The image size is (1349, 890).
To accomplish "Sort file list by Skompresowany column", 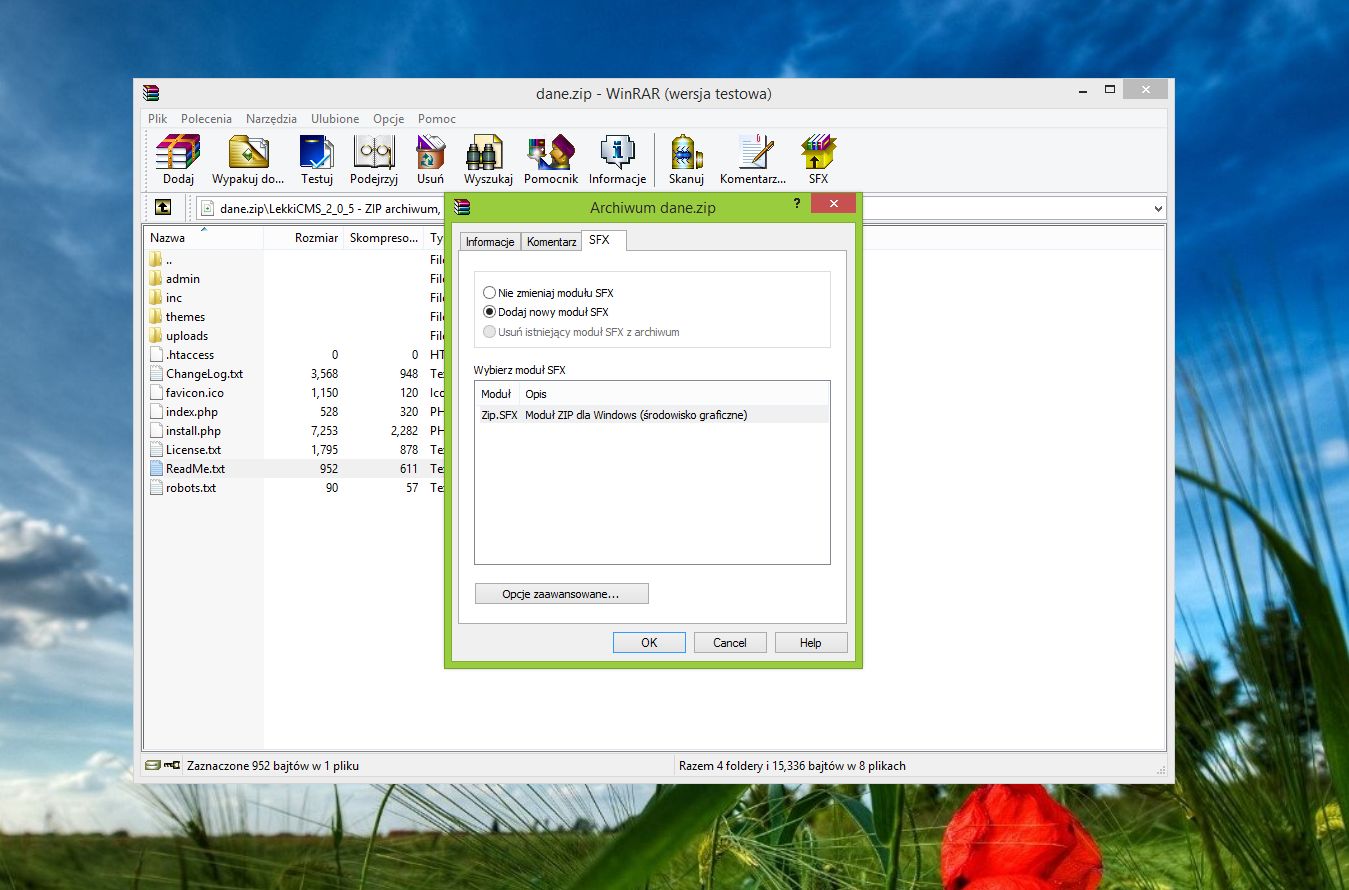I will click(x=384, y=238).
